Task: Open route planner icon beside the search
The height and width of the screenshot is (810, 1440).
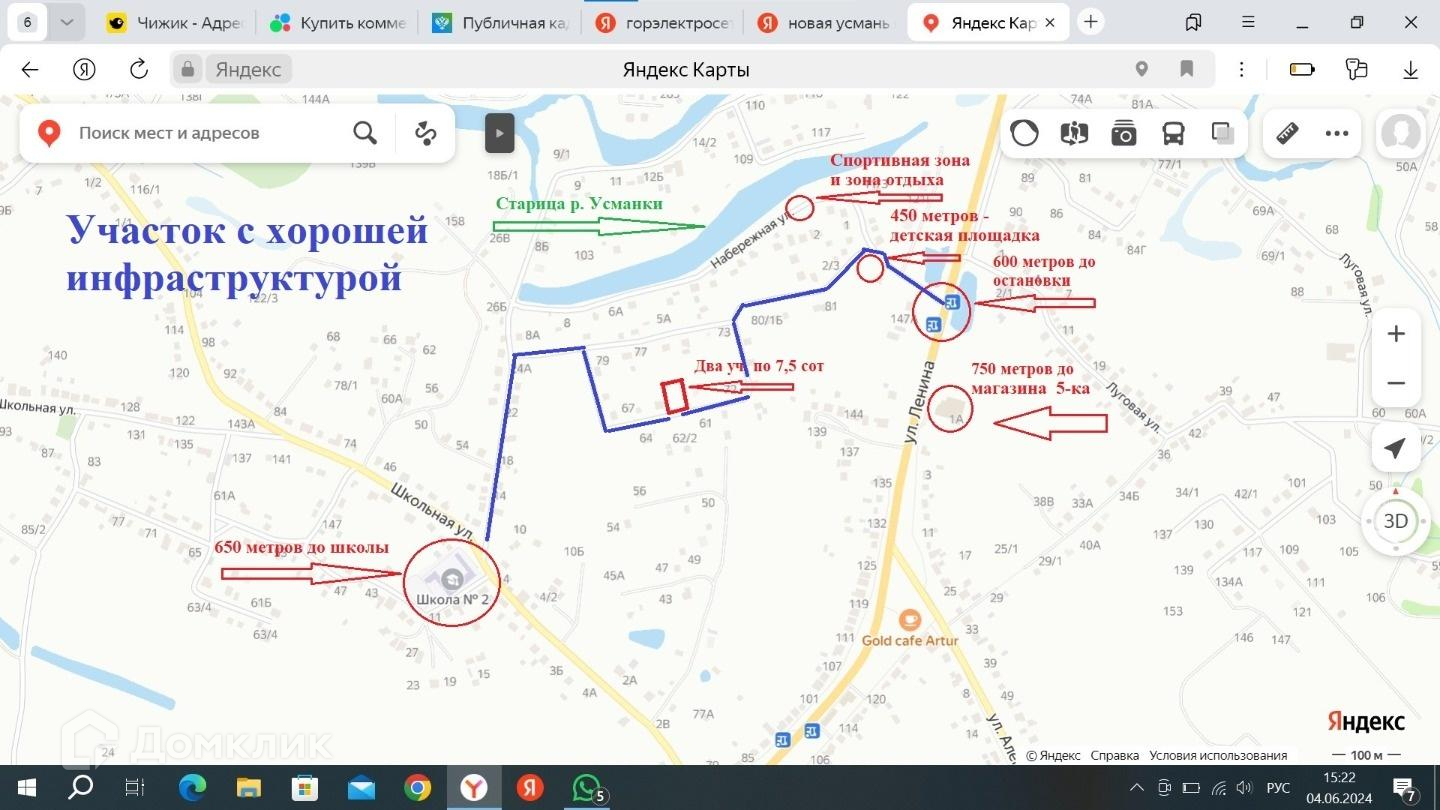Action: (426, 133)
